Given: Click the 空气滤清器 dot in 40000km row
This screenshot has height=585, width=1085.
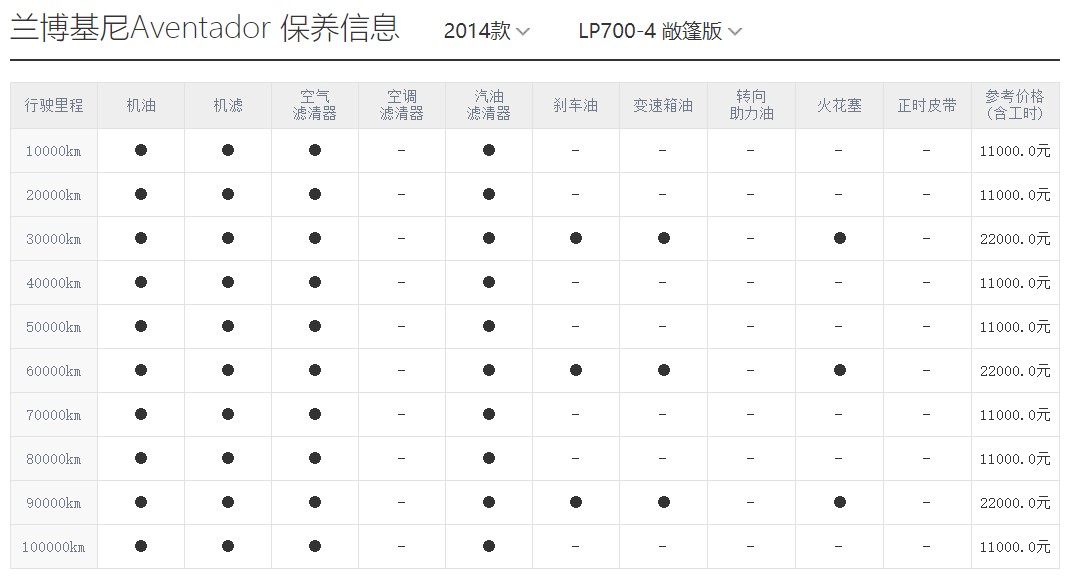Looking at the screenshot, I should coord(315,282).
